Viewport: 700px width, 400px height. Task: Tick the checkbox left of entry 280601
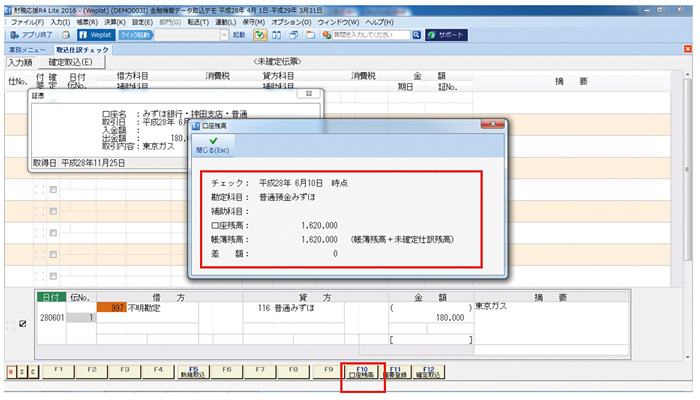point(24,325)
